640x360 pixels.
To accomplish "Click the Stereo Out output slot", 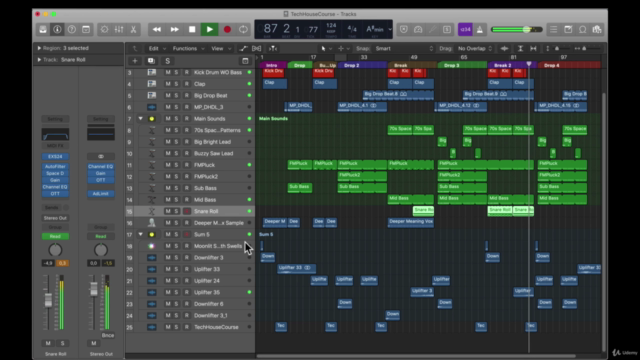I will coord(55,218).
